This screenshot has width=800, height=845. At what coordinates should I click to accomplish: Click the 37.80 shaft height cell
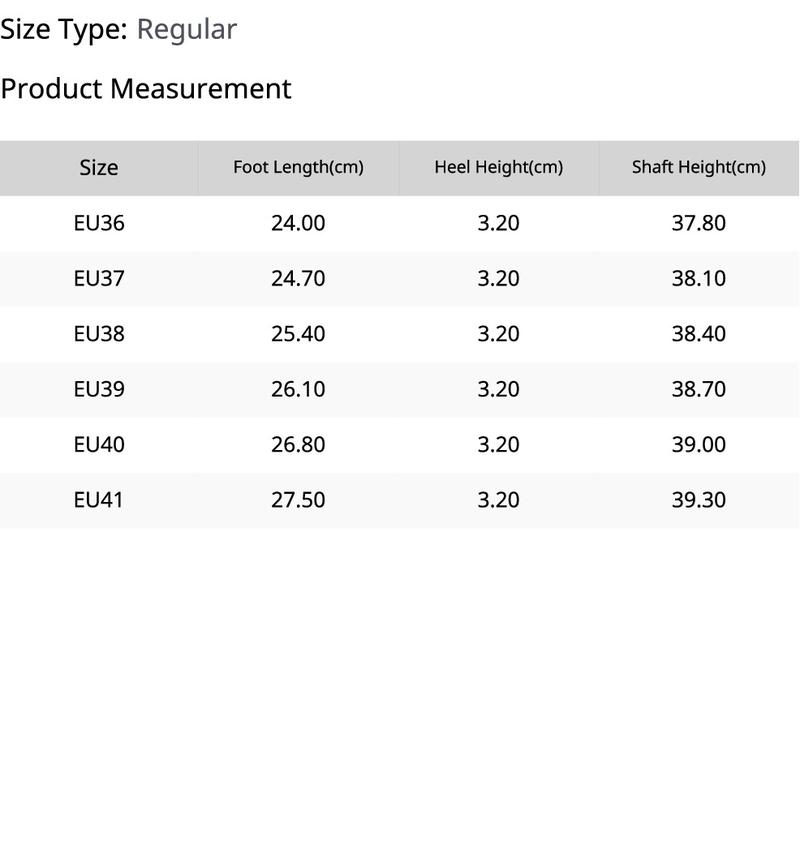click(698, 223)
